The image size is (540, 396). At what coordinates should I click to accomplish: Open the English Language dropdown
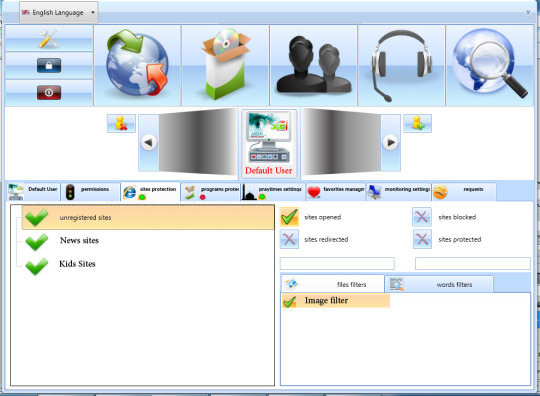tap(59, 12)
